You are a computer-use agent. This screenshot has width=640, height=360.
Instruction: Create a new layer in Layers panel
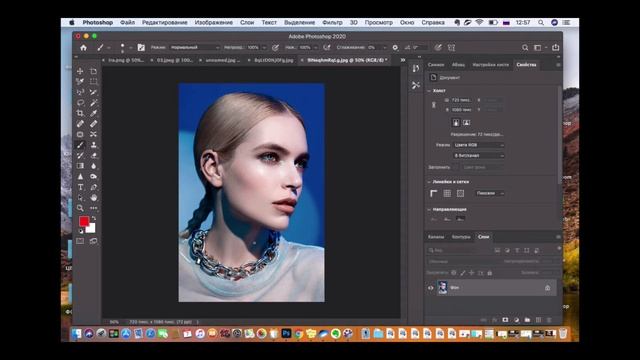pyautogui.click(x=538, y=320)
